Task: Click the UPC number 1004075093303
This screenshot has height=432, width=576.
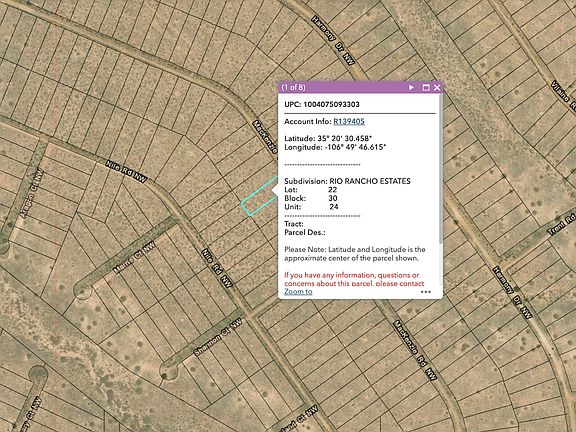Action: point(331,104)
